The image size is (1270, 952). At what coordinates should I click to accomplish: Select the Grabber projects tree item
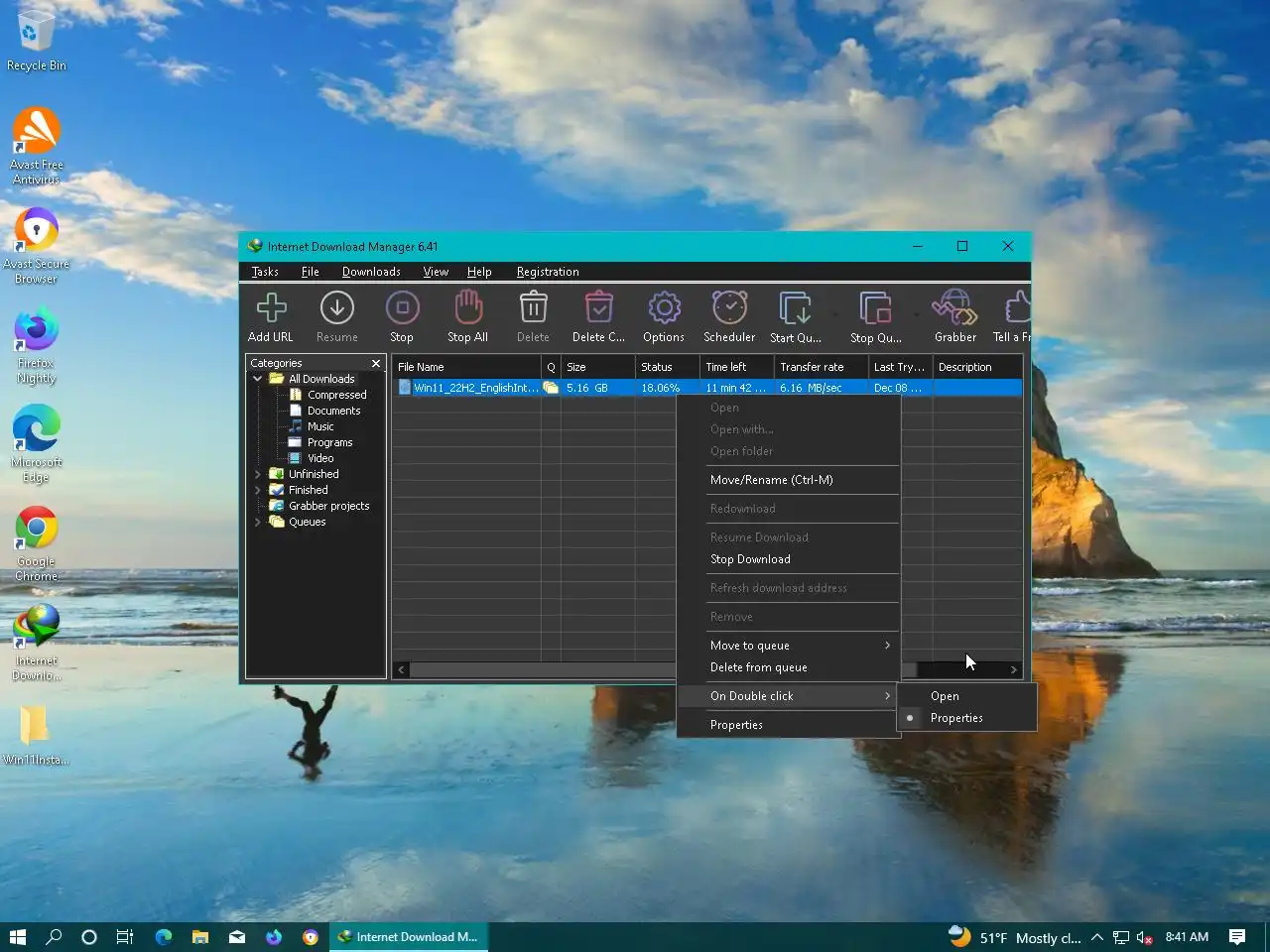[x=319, y=506]
